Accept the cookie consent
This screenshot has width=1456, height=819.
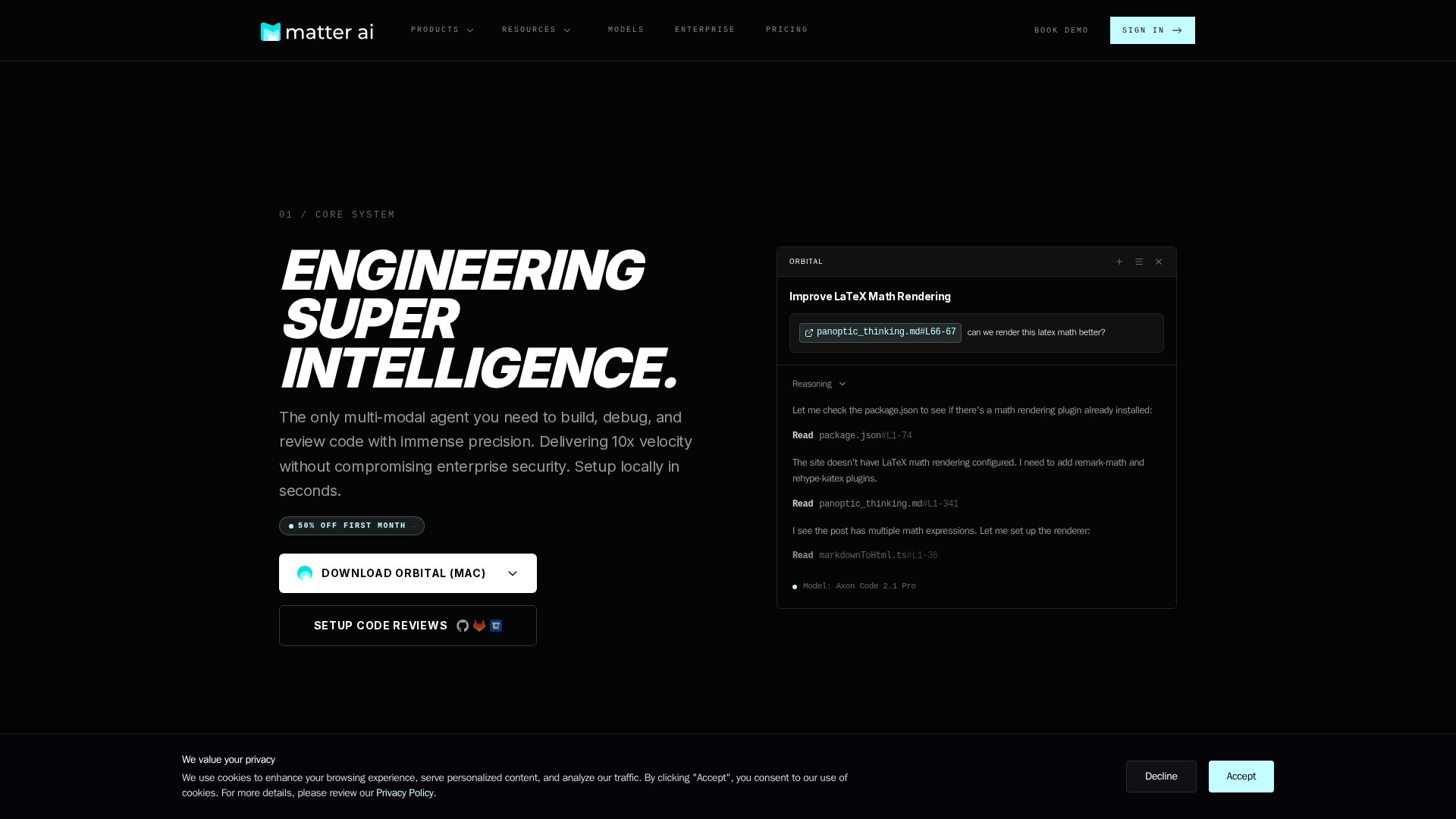pyautogui.click(x=1241, y=777)
